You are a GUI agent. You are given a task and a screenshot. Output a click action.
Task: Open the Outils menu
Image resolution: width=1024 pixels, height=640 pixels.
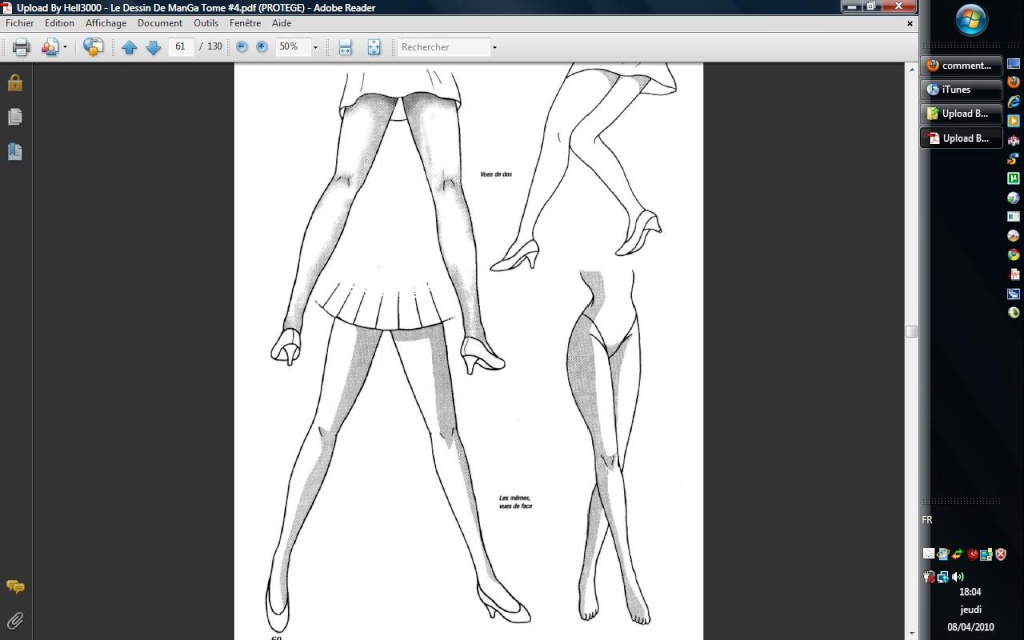206,23
